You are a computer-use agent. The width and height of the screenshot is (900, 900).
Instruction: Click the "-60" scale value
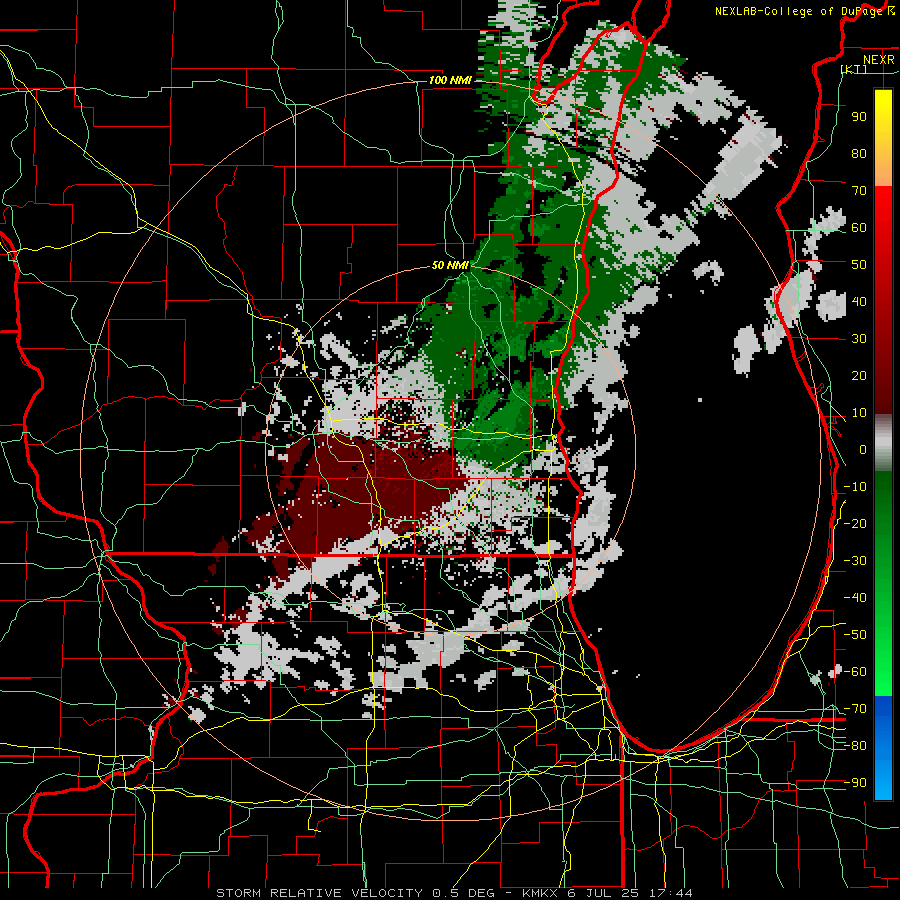click(855, 672)
